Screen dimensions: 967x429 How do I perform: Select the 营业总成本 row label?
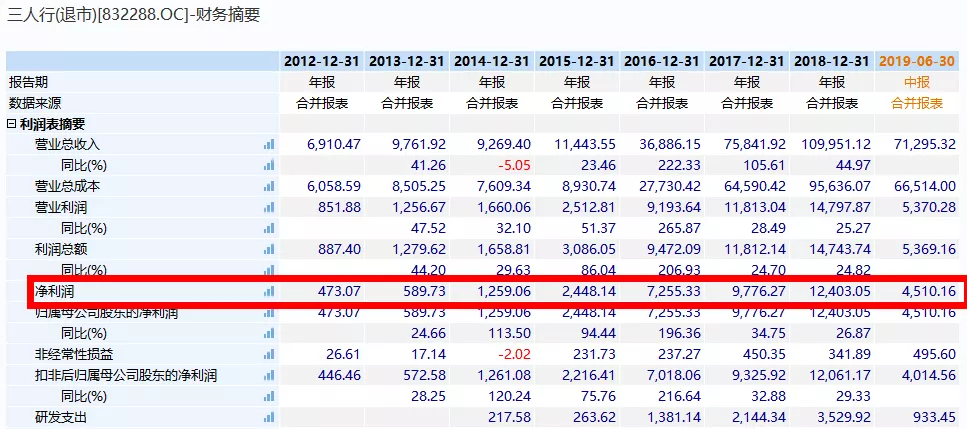(67, 187)
